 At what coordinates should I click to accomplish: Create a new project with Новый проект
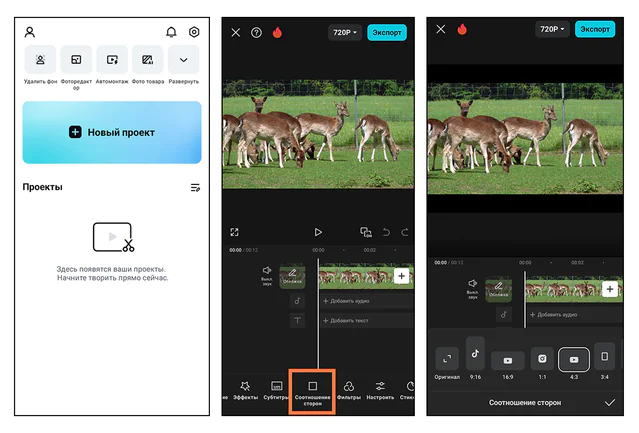(x=112, y=132)
